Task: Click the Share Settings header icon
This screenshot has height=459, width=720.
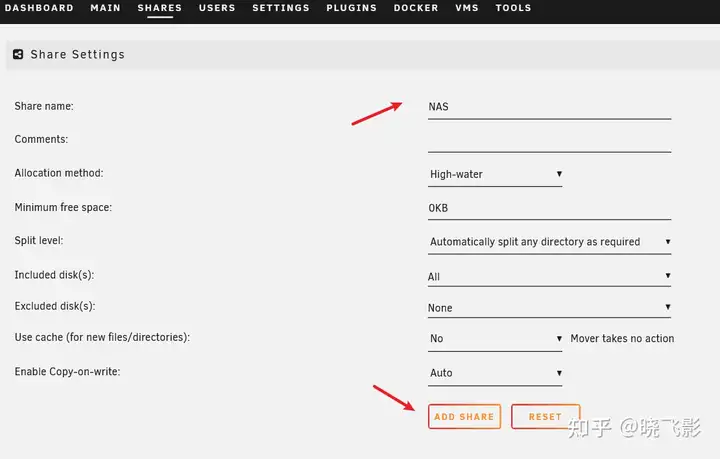Action: click(18, 54)
